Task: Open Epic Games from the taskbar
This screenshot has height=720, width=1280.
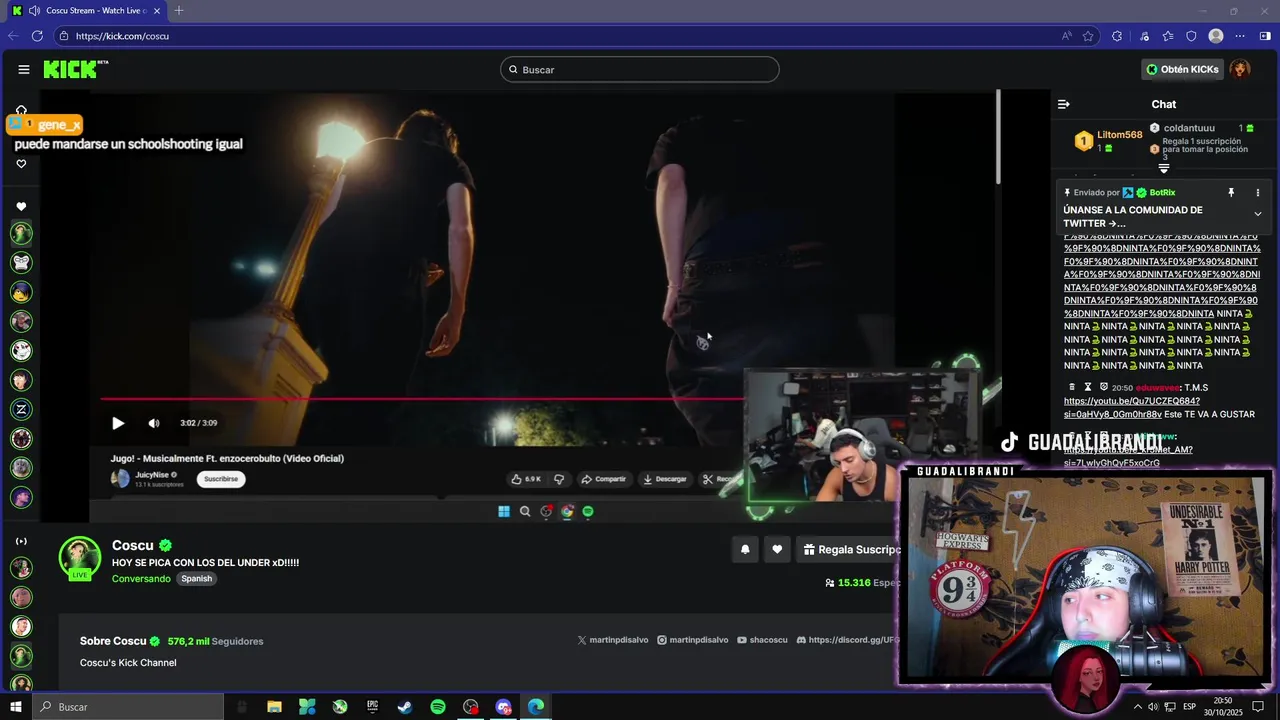Action: (373, 707)
